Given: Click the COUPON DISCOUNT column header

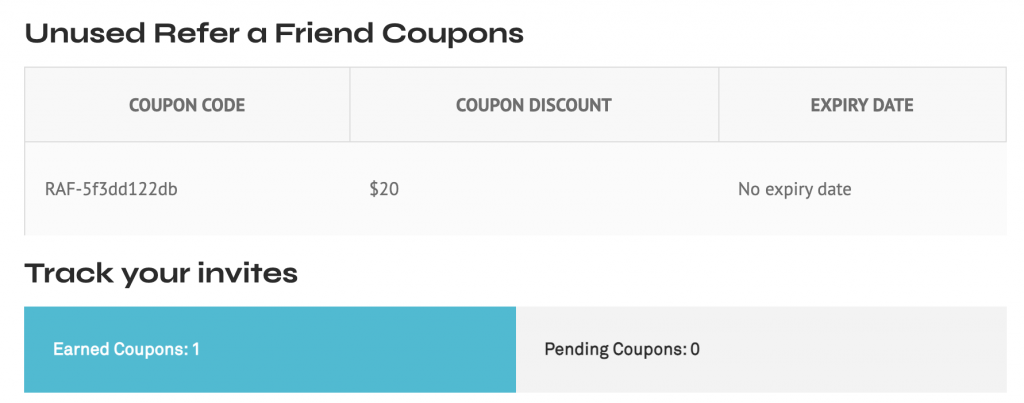Looking at the screenshot, I should click(534, 105).
